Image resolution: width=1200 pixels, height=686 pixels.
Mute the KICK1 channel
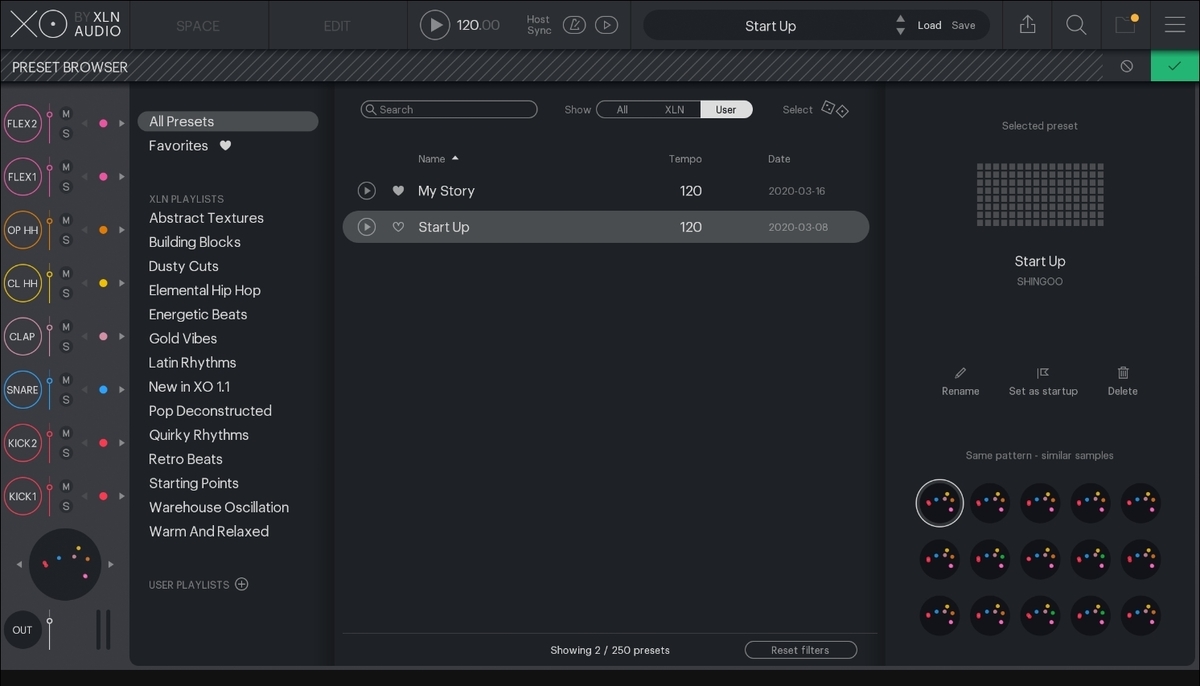coord(66,487)
